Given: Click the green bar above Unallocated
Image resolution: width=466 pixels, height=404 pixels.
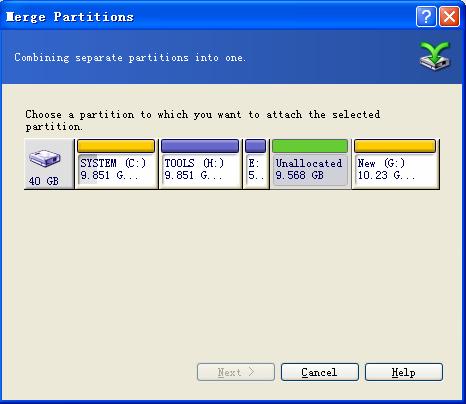Looking at the screenshot, I should (x=310, y=146).
